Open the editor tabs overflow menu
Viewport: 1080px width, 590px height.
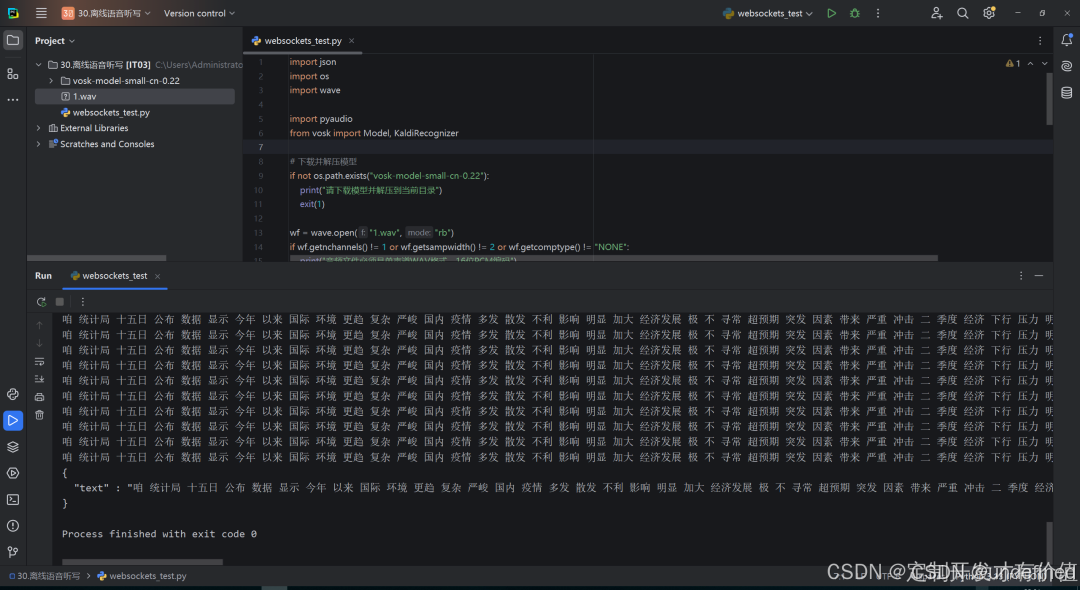click(x=1040, y=41)
